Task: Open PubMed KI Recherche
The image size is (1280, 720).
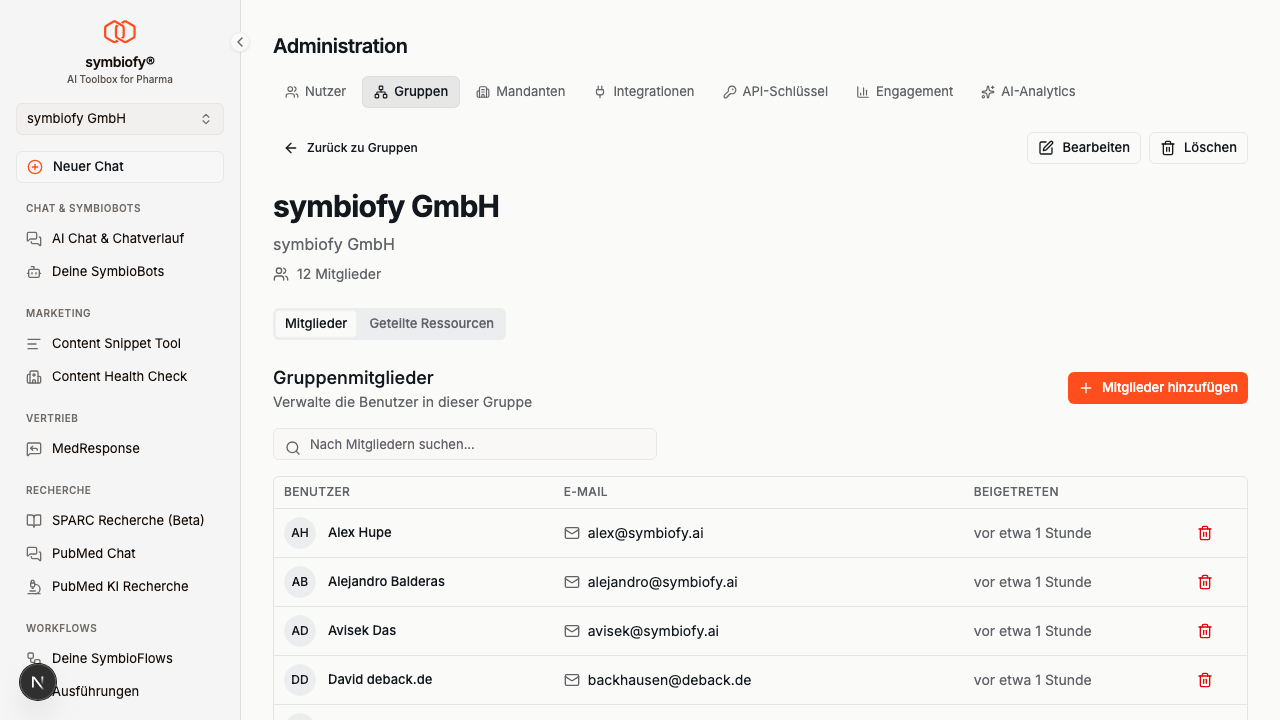Action: click(120, 587)
